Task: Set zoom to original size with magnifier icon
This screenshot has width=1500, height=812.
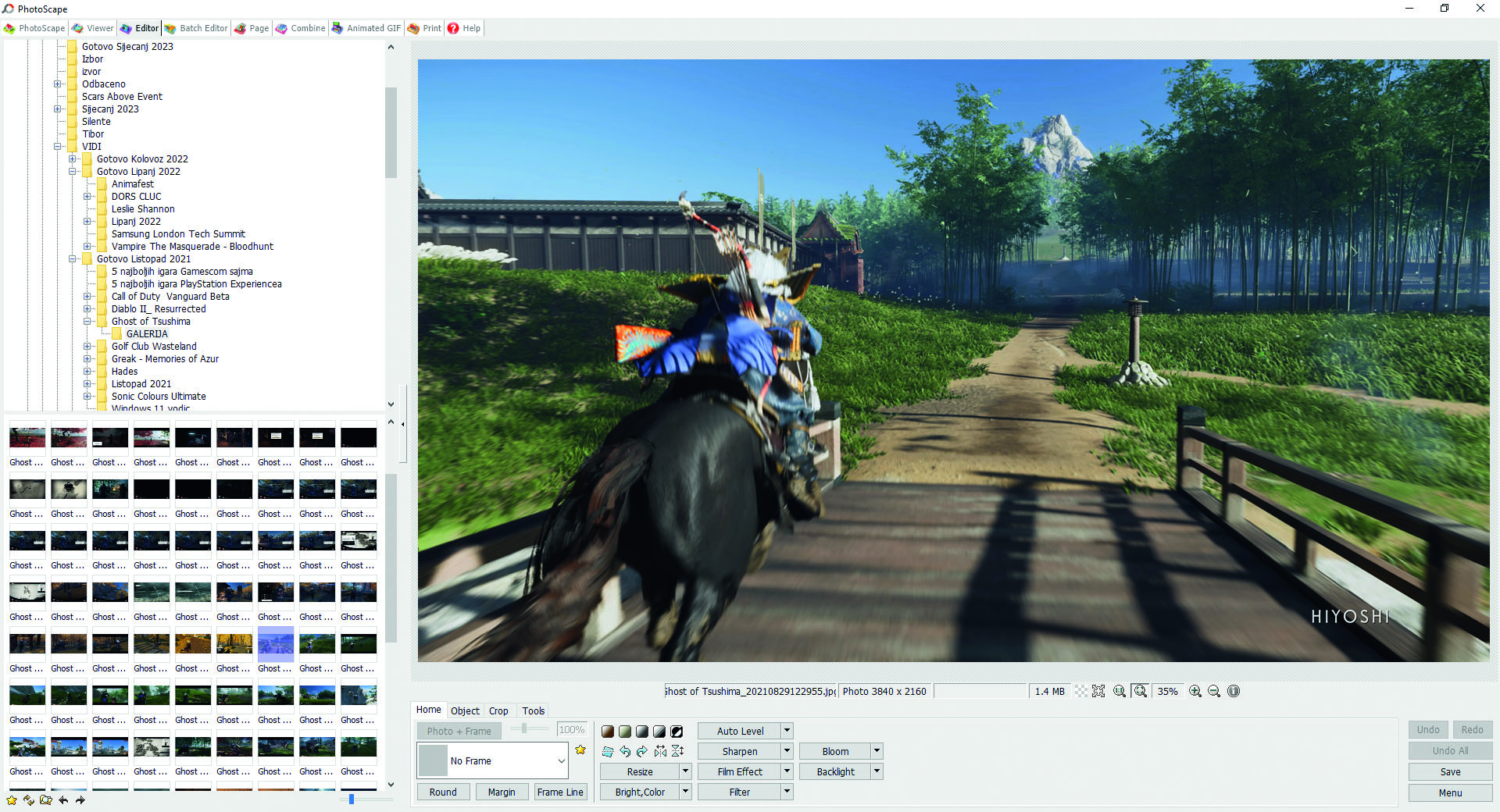Action: pos(1120,691)
